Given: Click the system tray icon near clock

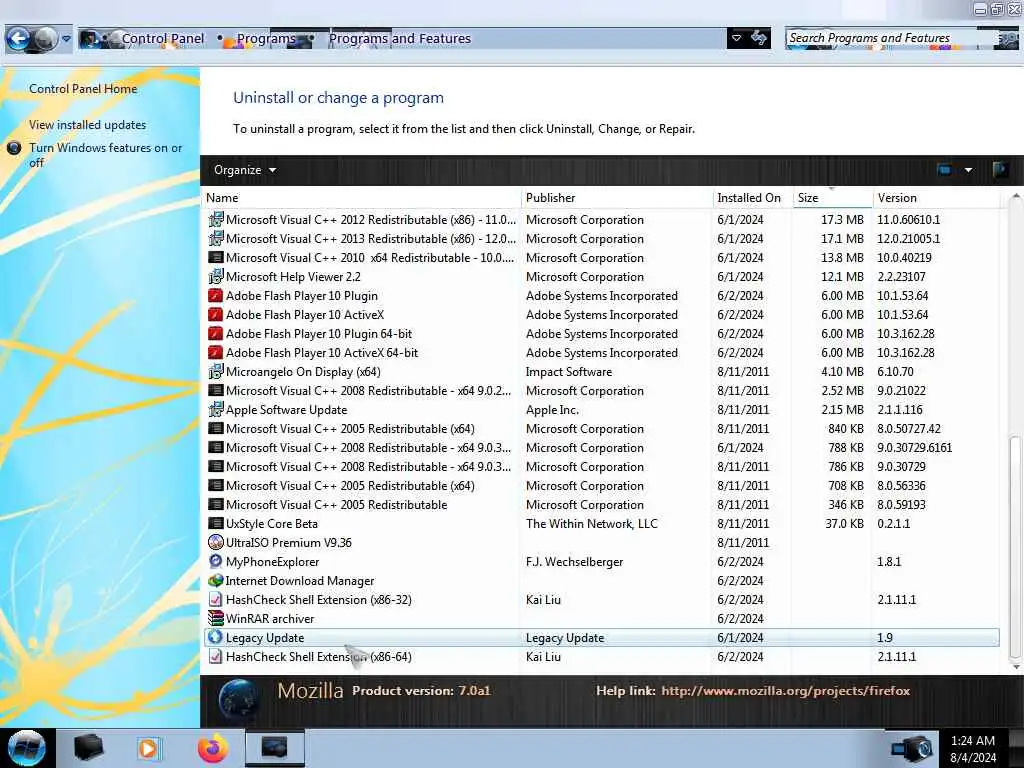Looking at the screenshot, I should pos(911,748).
